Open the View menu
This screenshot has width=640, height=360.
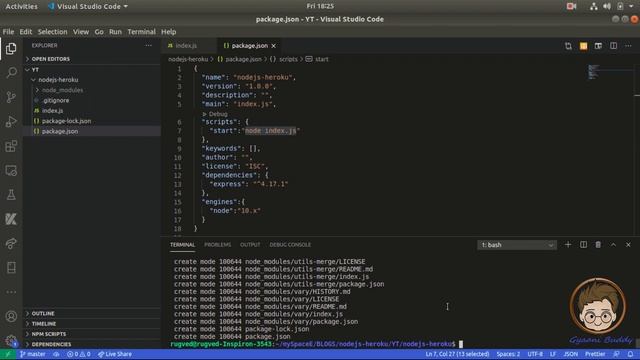tap(81, 31)
